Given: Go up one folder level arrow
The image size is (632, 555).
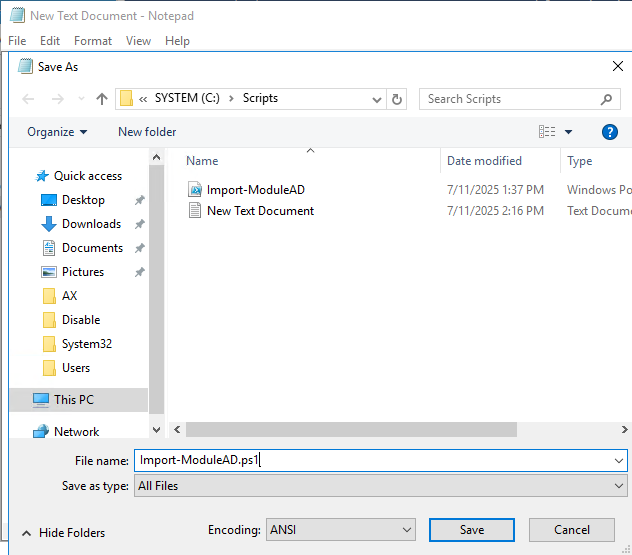Looking at the screenshot, I should click(102, 99).
